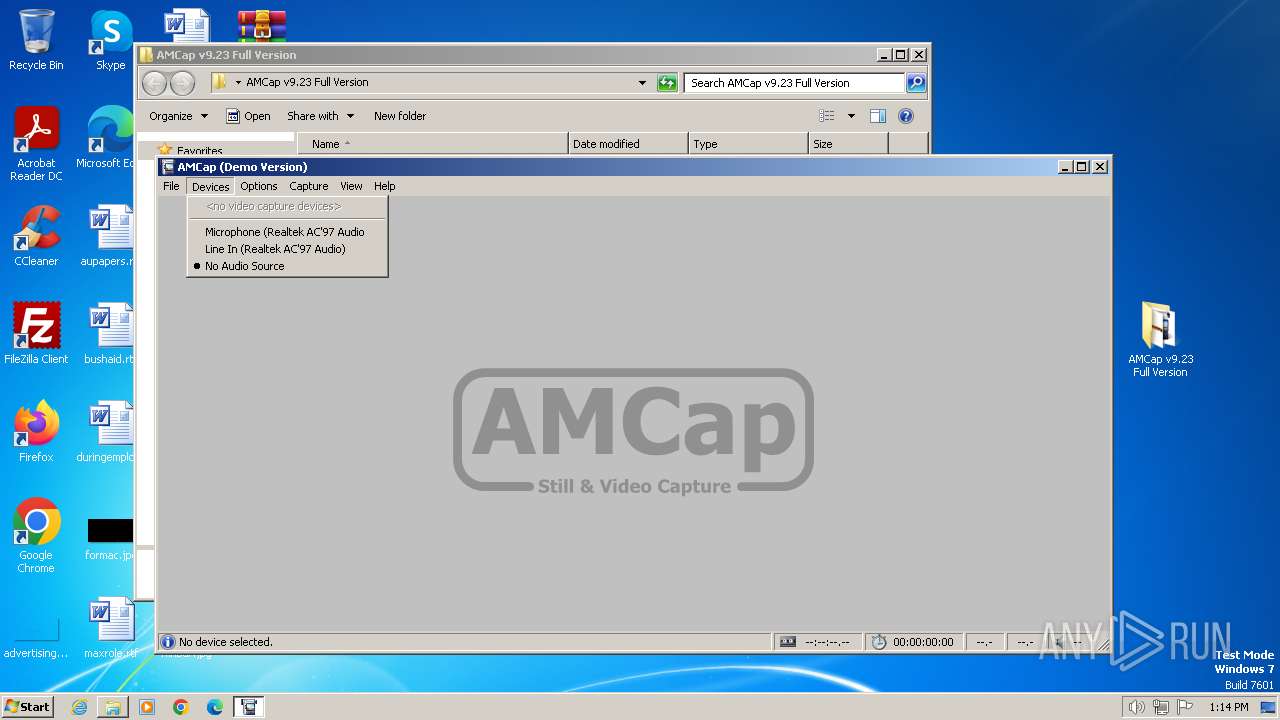Click the 00:00:00:00 elapsed time readout
The height and width of the screenshot is (720, 1280).
tap(923, 642)
